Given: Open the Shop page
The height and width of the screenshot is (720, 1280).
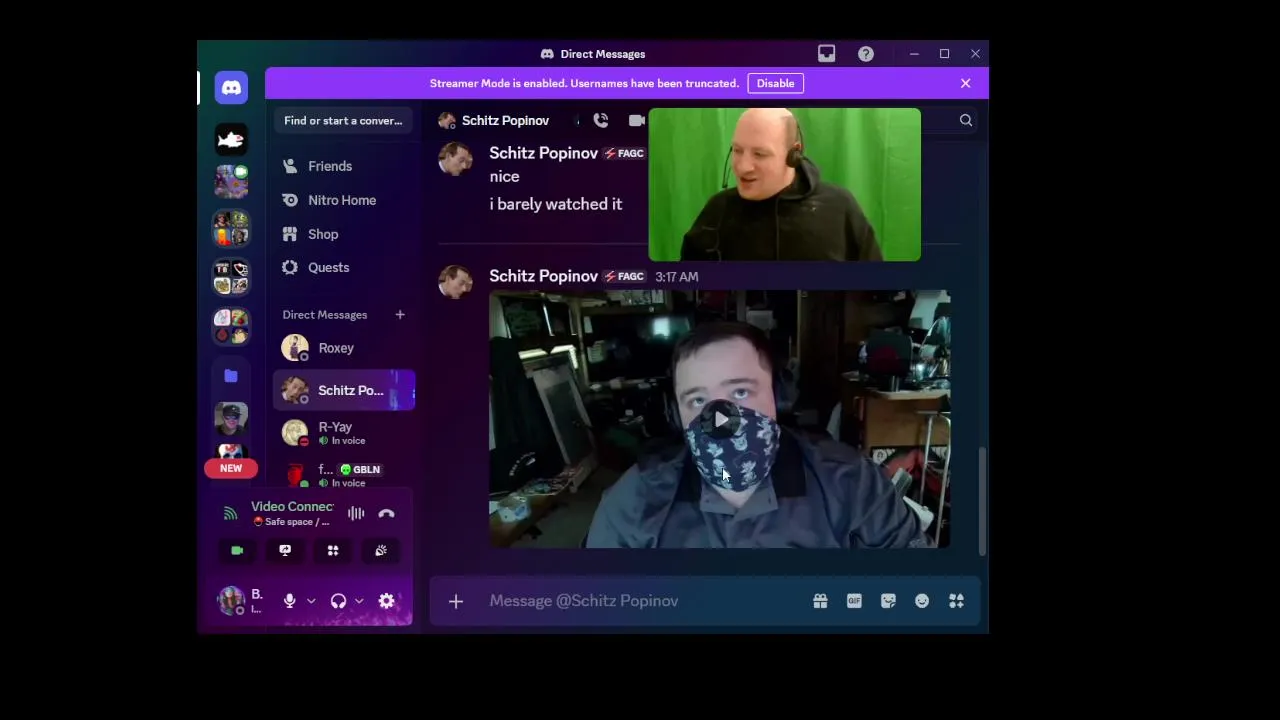Looking at the screenshot, I should click(x=344, y=234).
